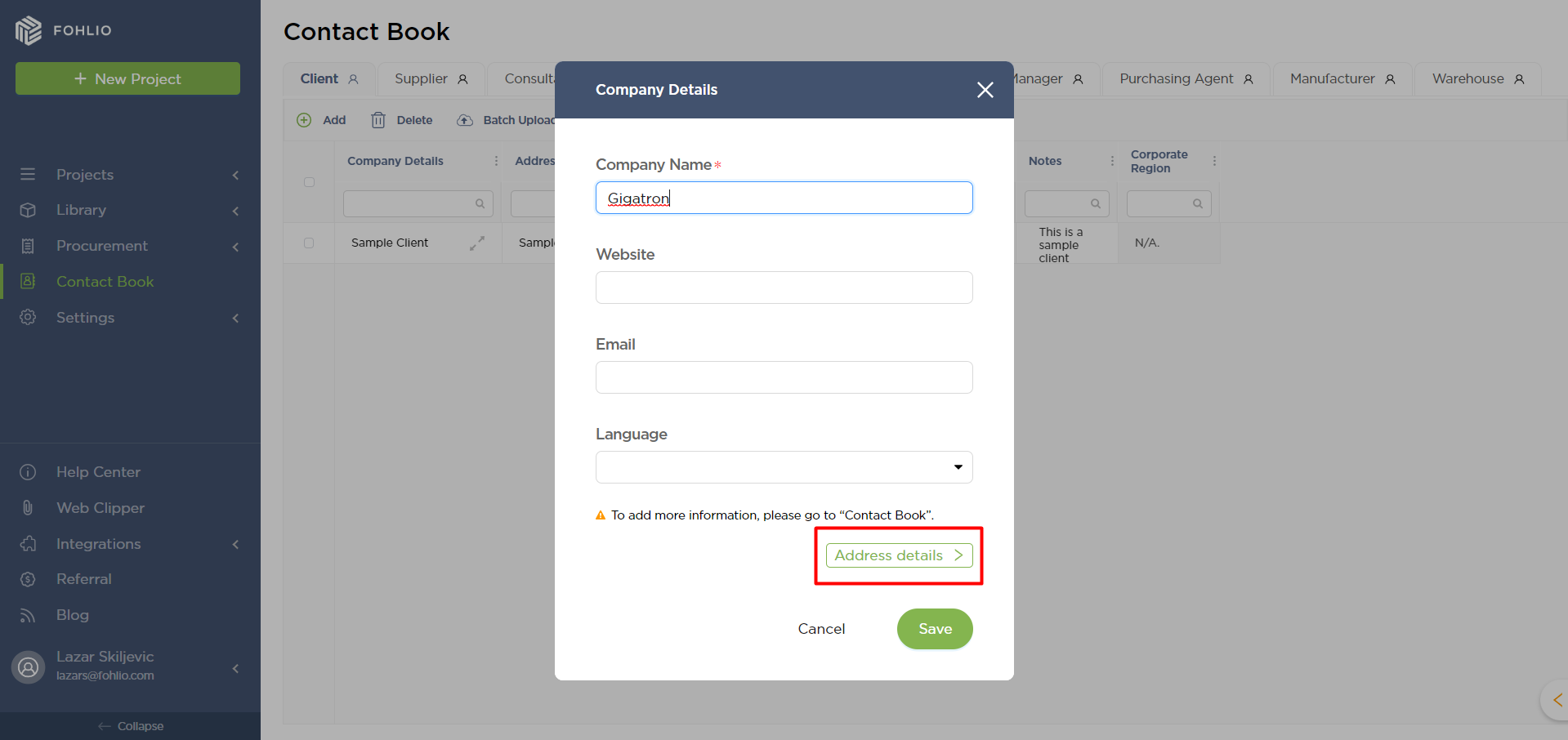Click the Email input field

pos(784,377)
